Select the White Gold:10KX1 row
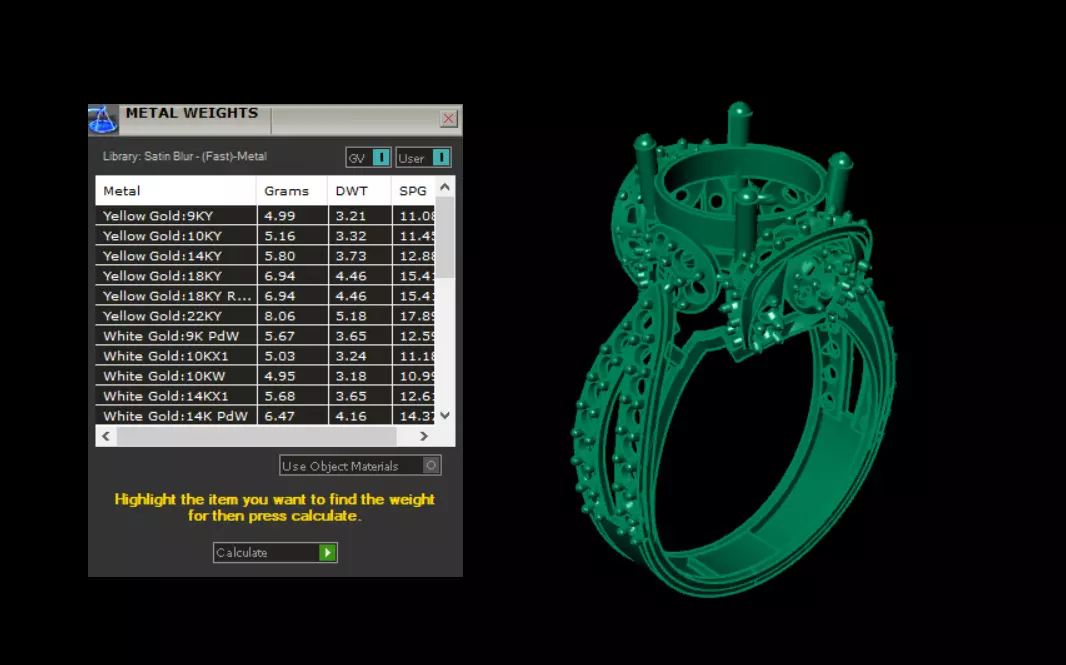Viewport: 1066px width, 665px height. [x=265, y=356]
